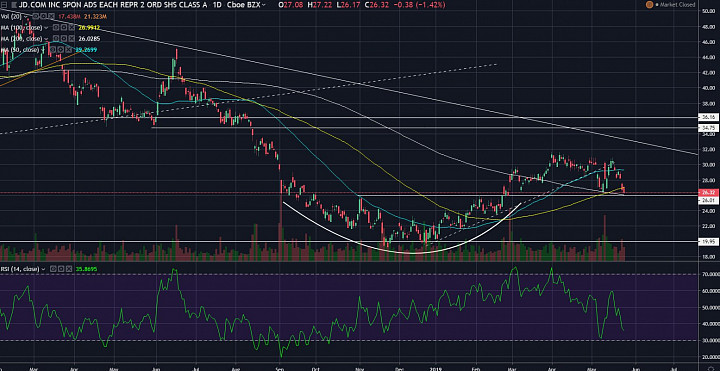Click the orange market status icon
The width and height of the screenshot is (720, 371).
click(x=649, y=5)
